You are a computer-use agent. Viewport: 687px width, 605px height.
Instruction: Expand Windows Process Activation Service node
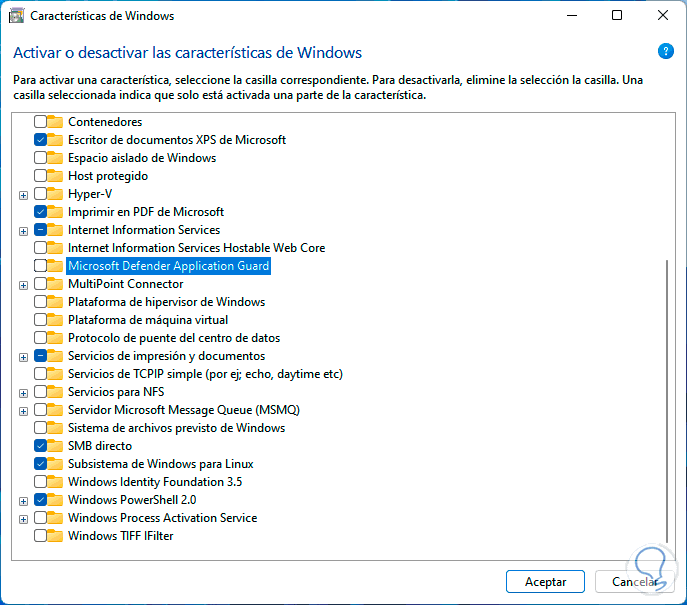(x=24, y=520)
